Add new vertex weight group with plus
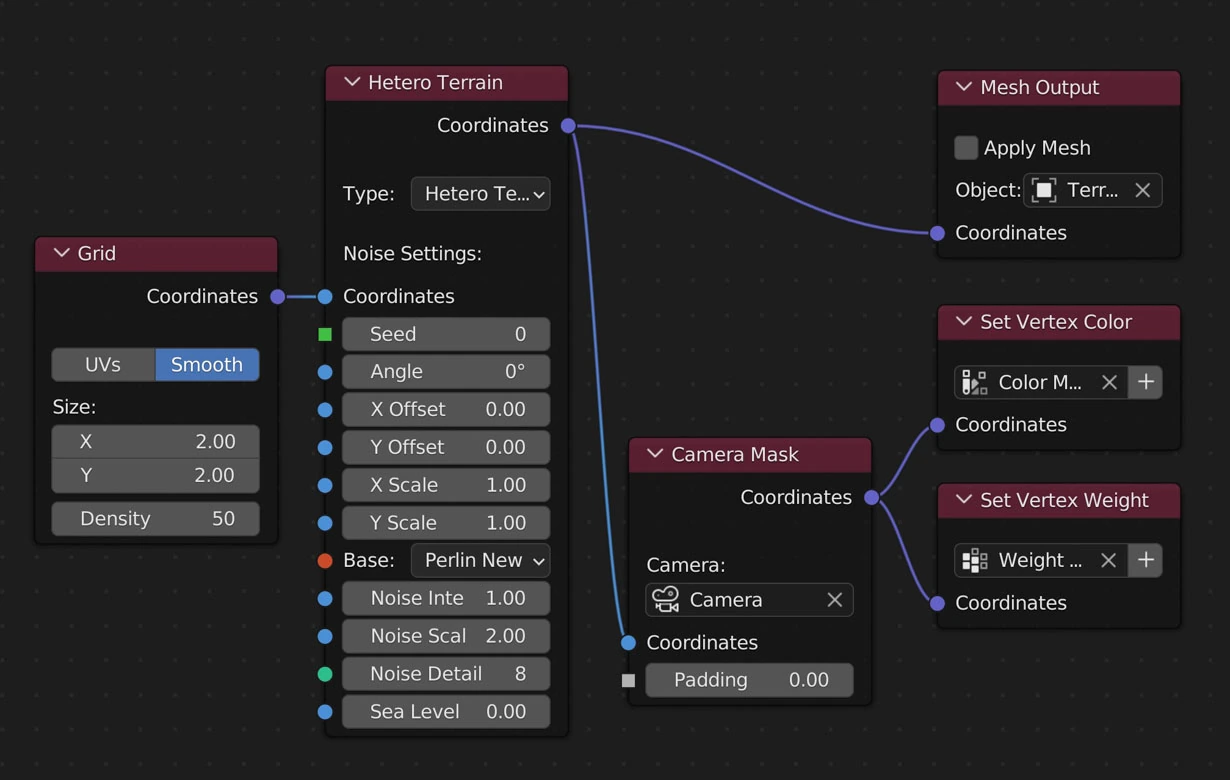1230x780 pixels. coord(1146,561)
